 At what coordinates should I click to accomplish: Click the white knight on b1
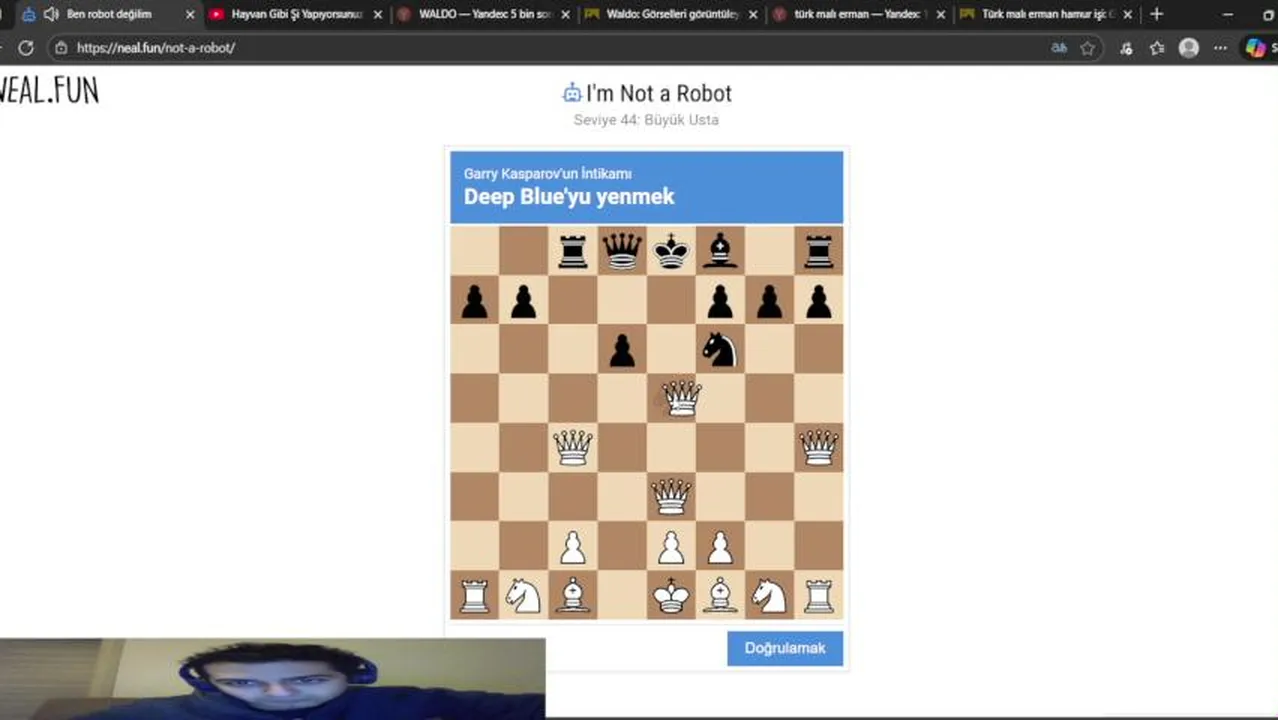click(524, 595)
